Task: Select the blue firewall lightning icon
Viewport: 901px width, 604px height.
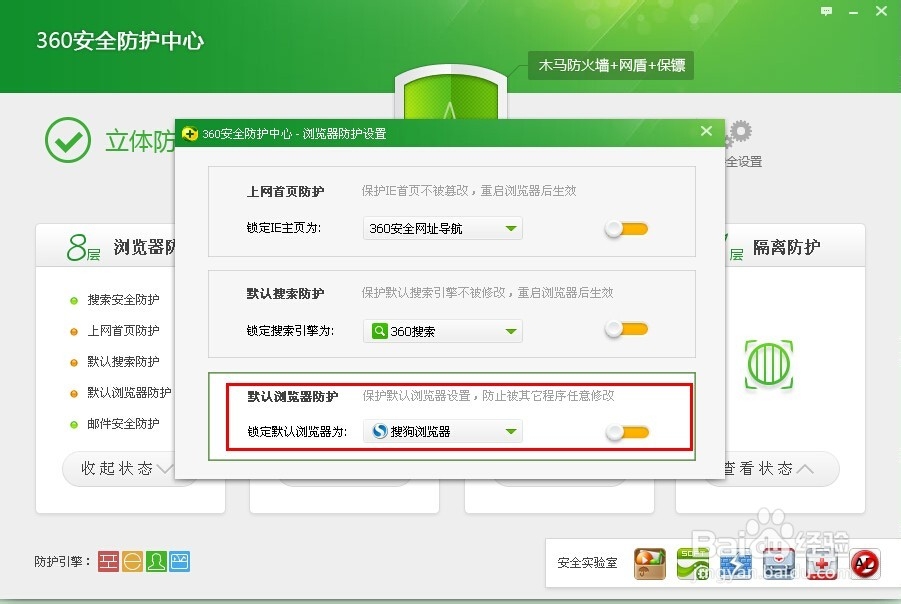Action: (x=737, y=563)
